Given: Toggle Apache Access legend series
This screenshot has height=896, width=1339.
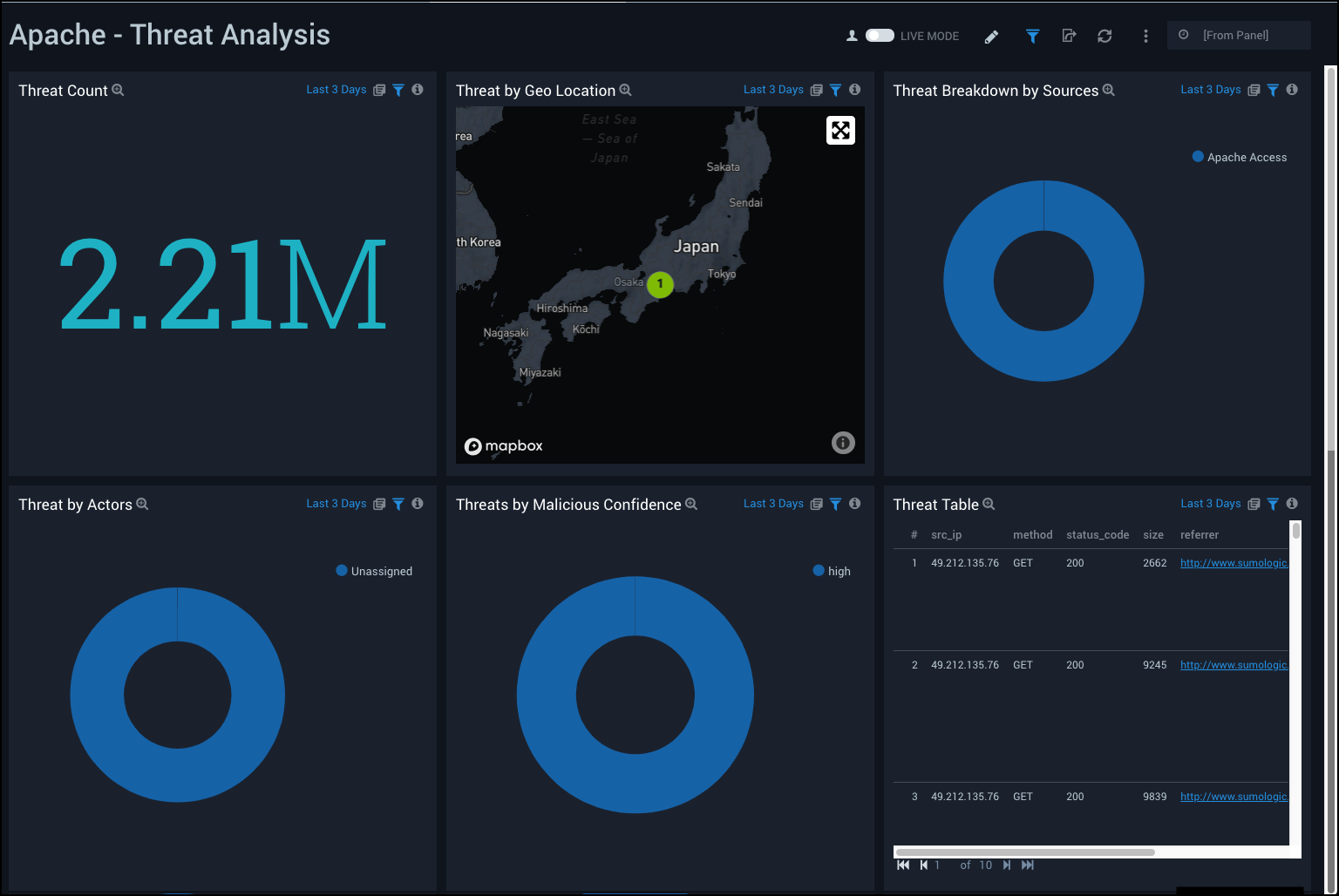Looking at the screenshot, I should 1247,158.
